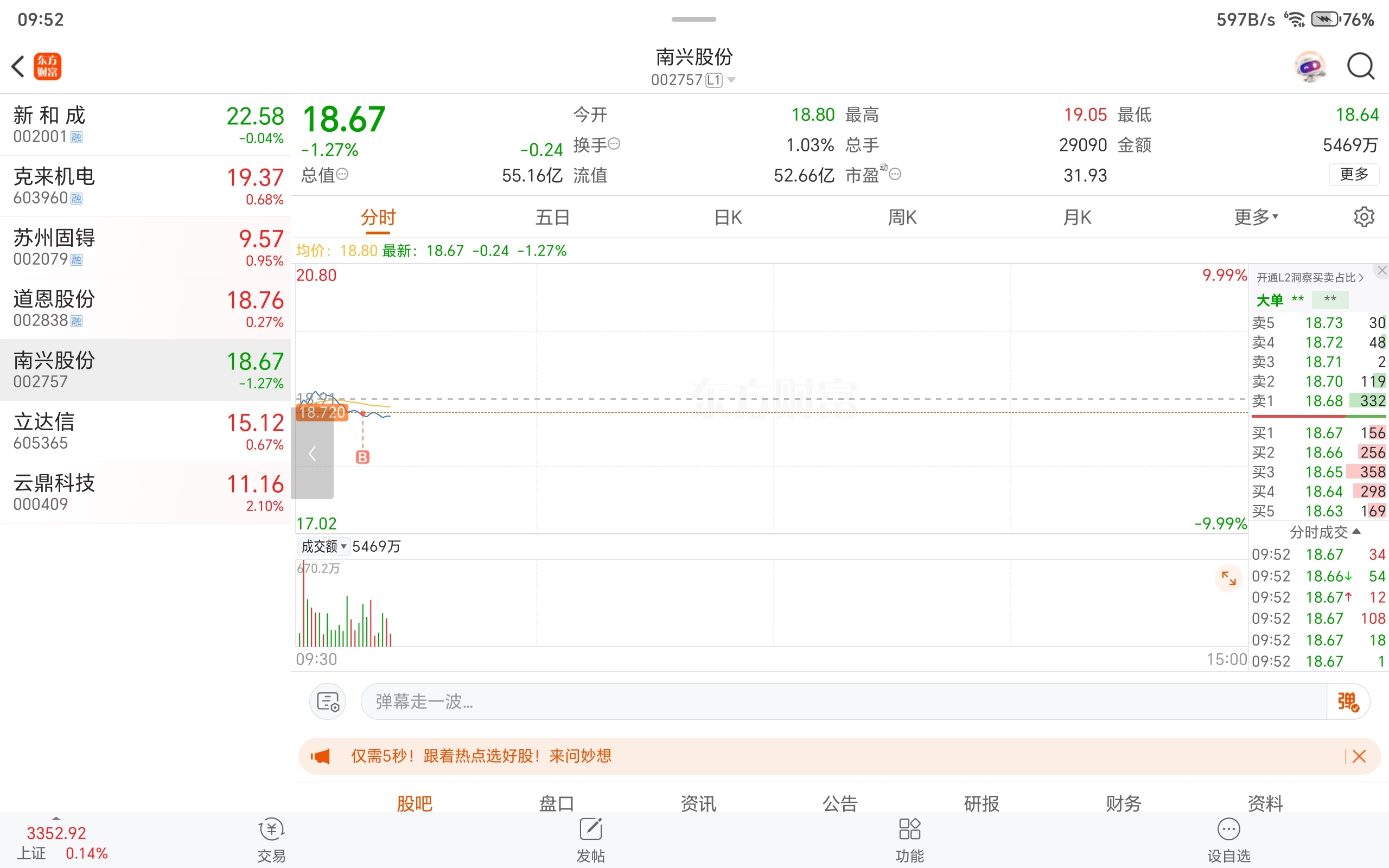This screenshot has height=868, width=1389.
Task: Open the 资讯 tab
Action: (x=698, y=802)
